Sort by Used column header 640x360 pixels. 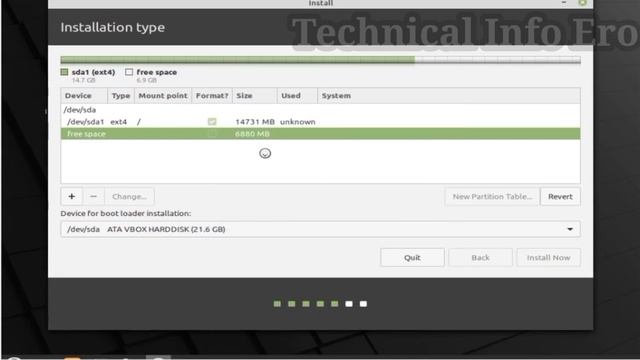click(297, 96)
